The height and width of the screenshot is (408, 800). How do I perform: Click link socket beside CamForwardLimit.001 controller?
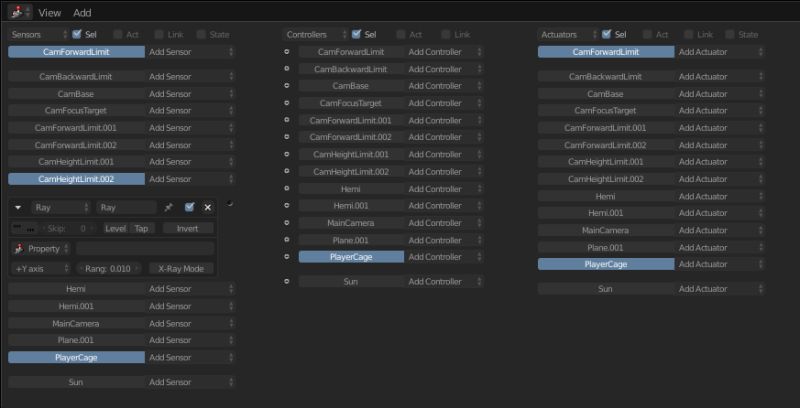click(286, 120)
